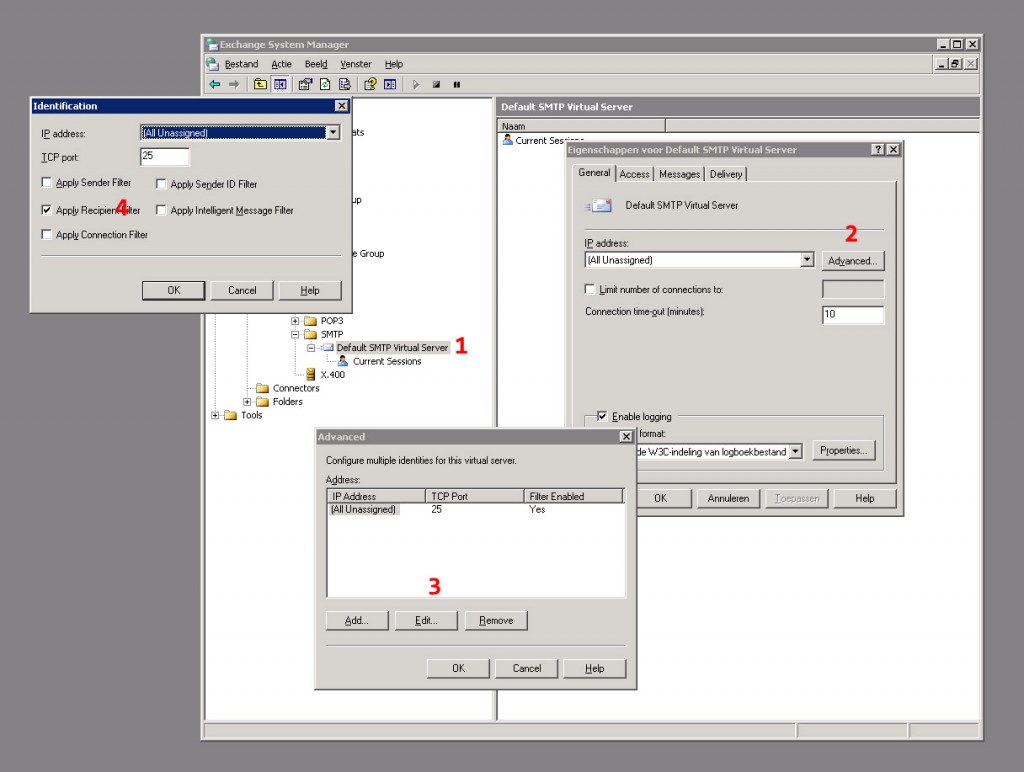Collapse Default SMTP Virtual Server node

click(x=311, y=347)
